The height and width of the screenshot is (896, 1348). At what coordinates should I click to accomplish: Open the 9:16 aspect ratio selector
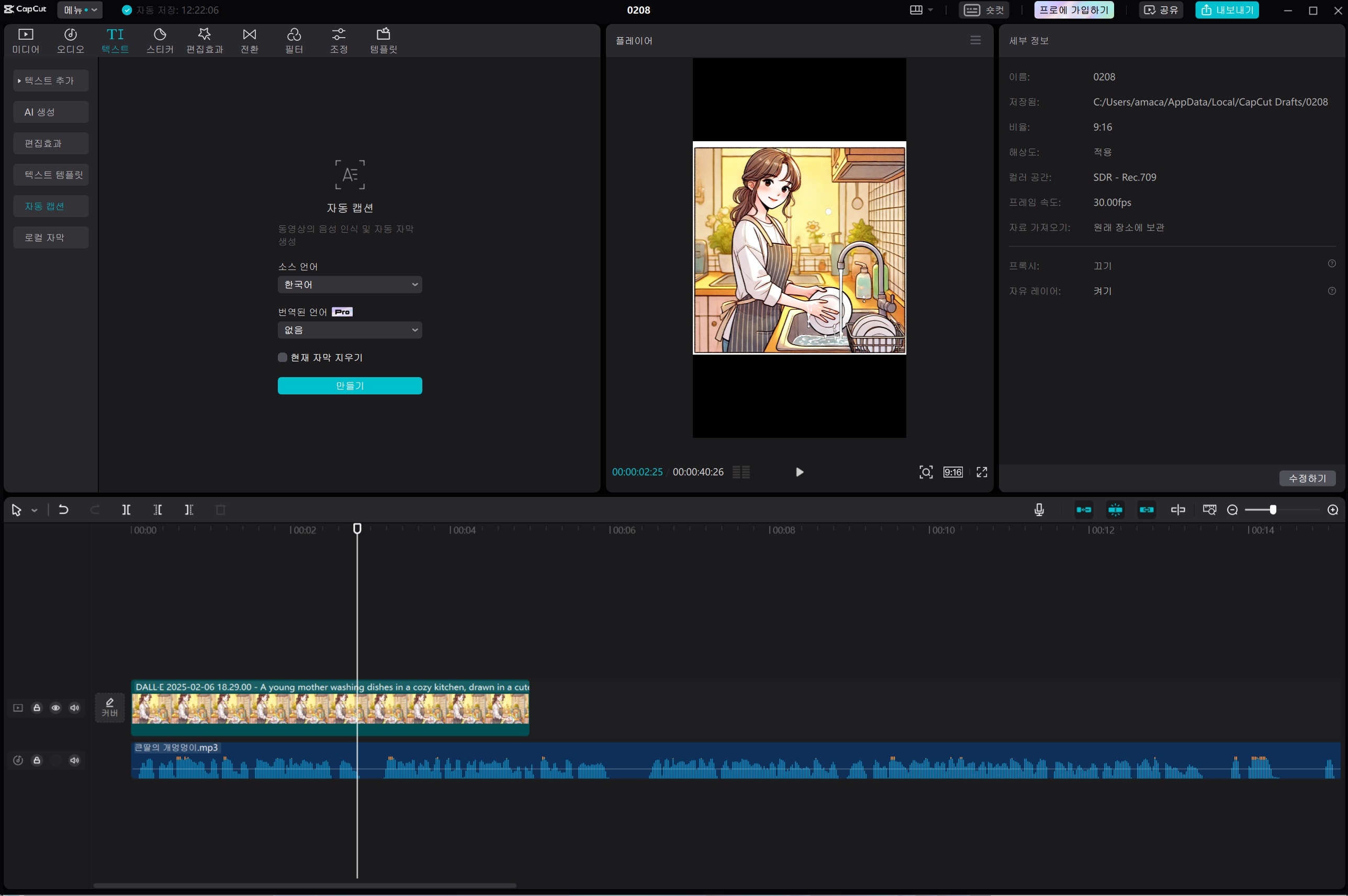[x=953, y=472]
